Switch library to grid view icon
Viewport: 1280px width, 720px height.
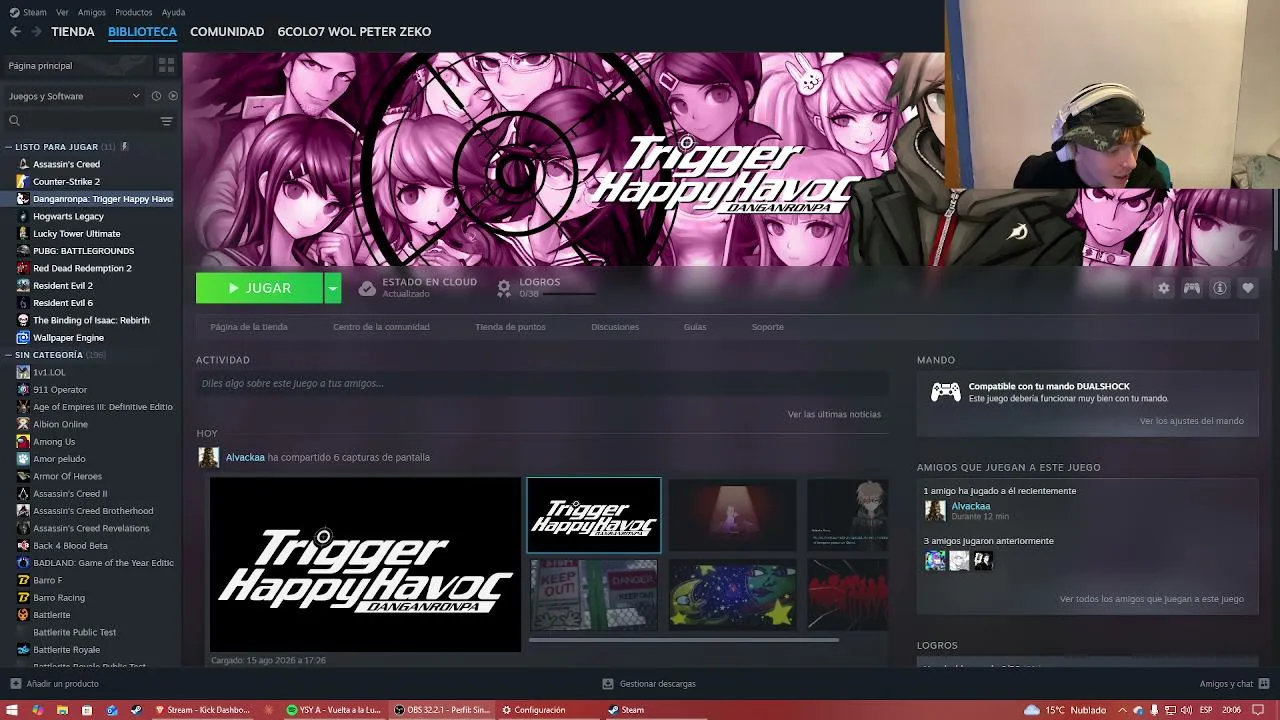166,65
